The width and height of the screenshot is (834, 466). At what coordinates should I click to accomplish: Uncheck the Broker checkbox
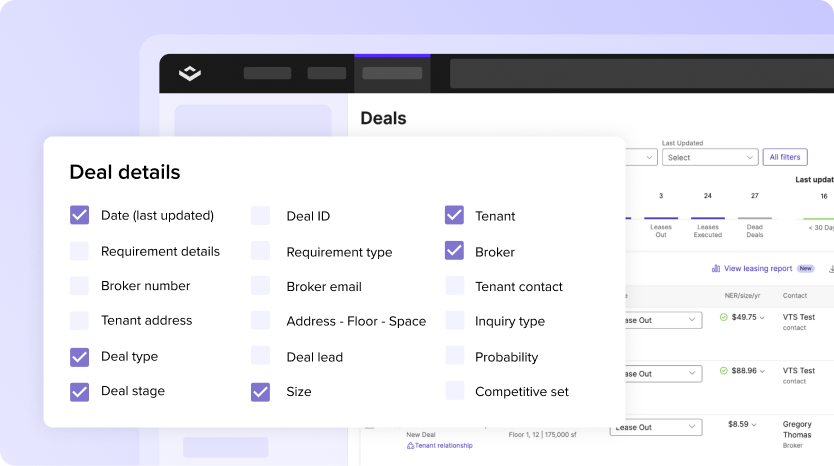[455, 251]
